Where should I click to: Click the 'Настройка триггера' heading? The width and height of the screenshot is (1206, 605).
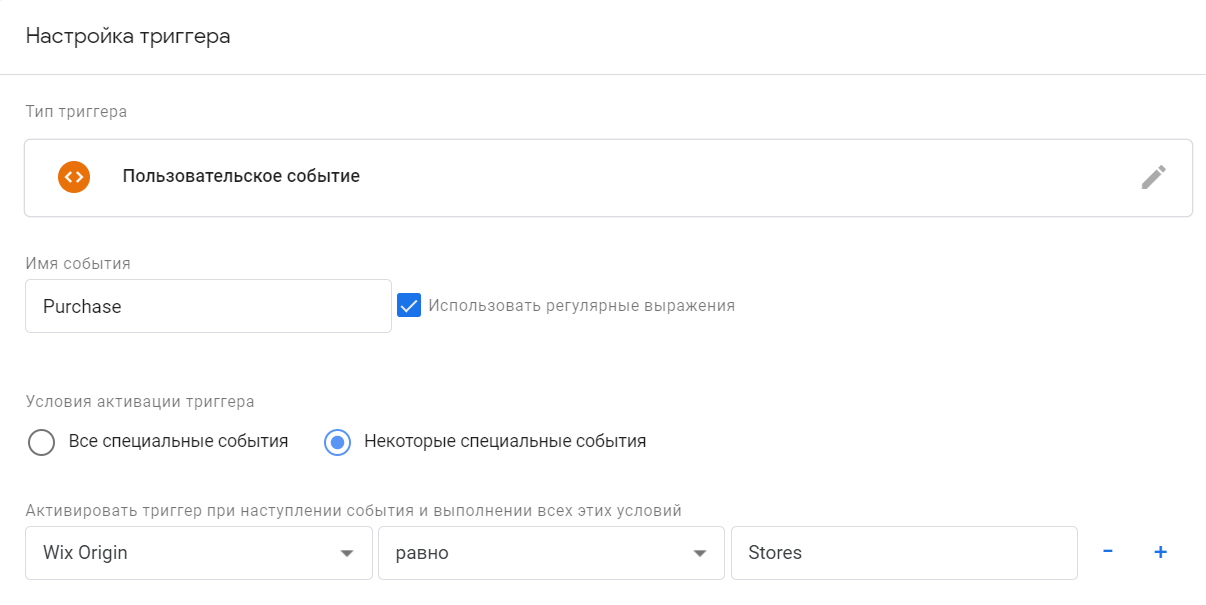128,37
